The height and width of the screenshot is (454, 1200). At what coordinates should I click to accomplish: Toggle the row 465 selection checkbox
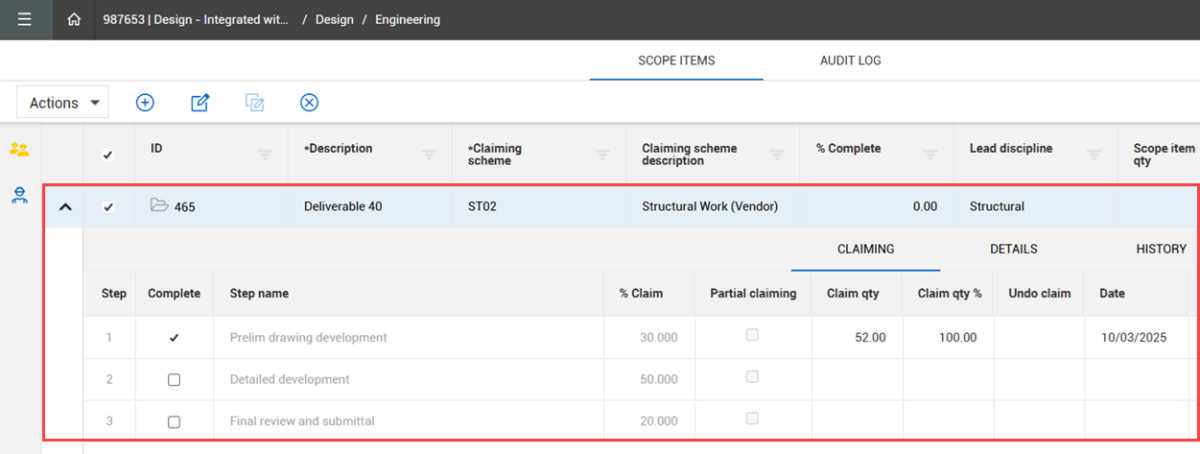point(109,207)
